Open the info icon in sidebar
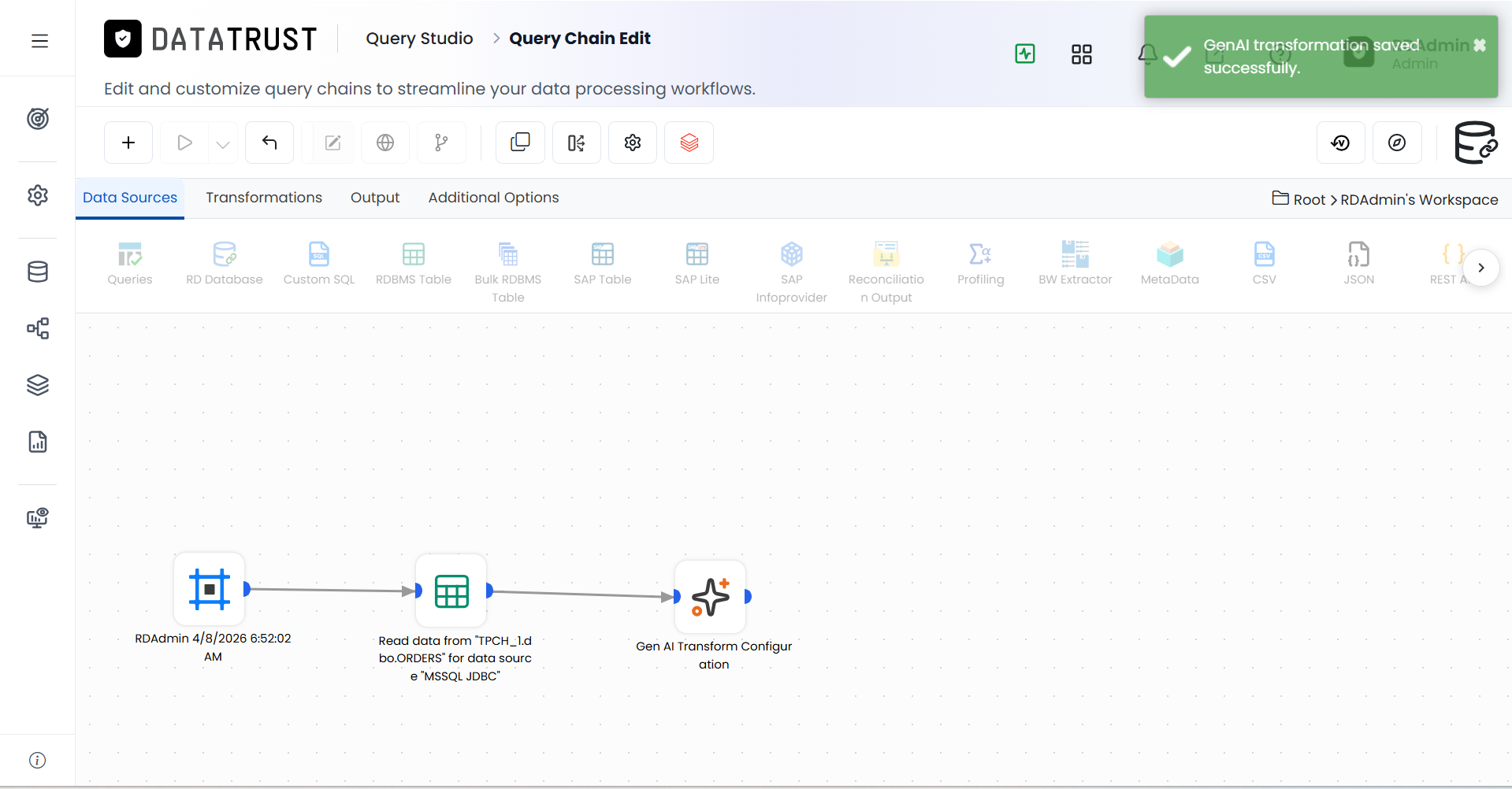The width and height of the screenshot is (1512, 789). (37, 760)
